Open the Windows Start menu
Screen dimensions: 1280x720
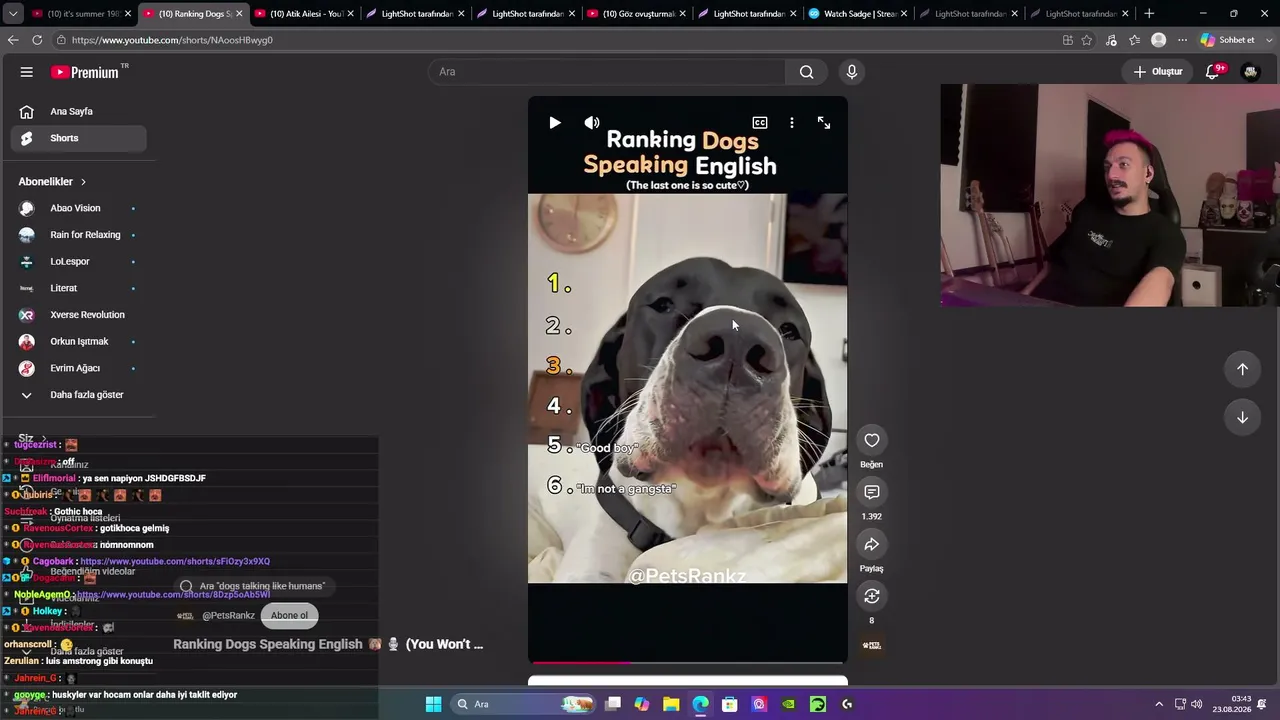[x=433, y=704]
